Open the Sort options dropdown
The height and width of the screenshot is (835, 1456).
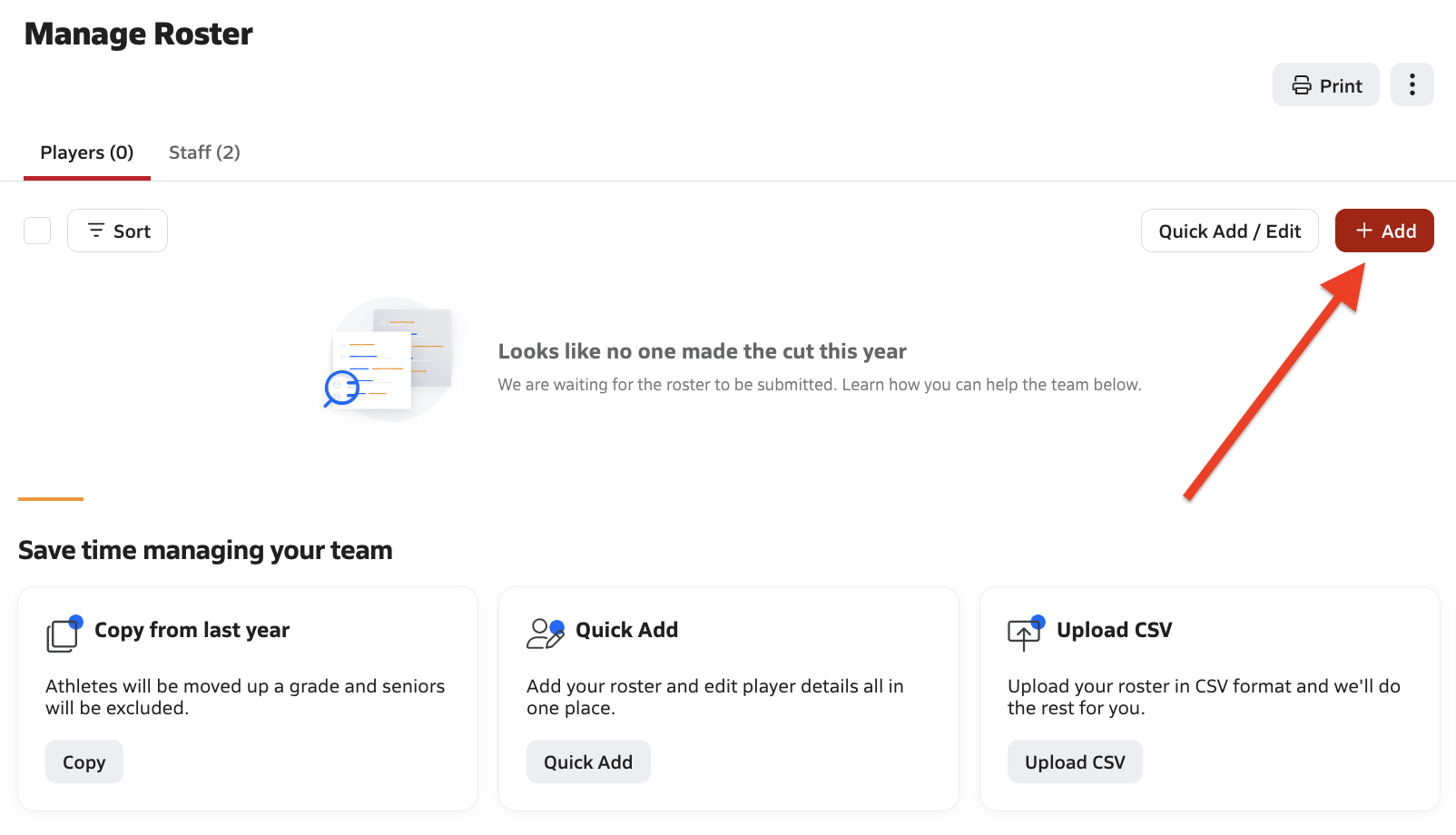117,231
